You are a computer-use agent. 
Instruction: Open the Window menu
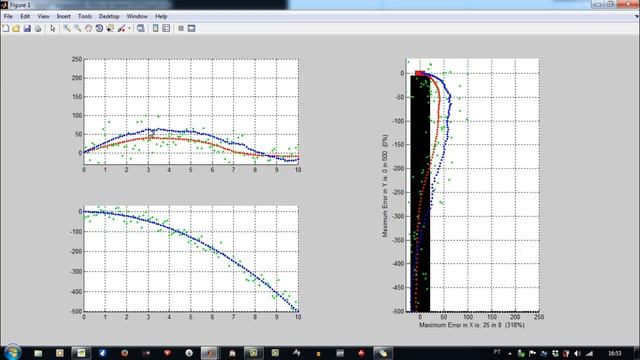point(137,16)
